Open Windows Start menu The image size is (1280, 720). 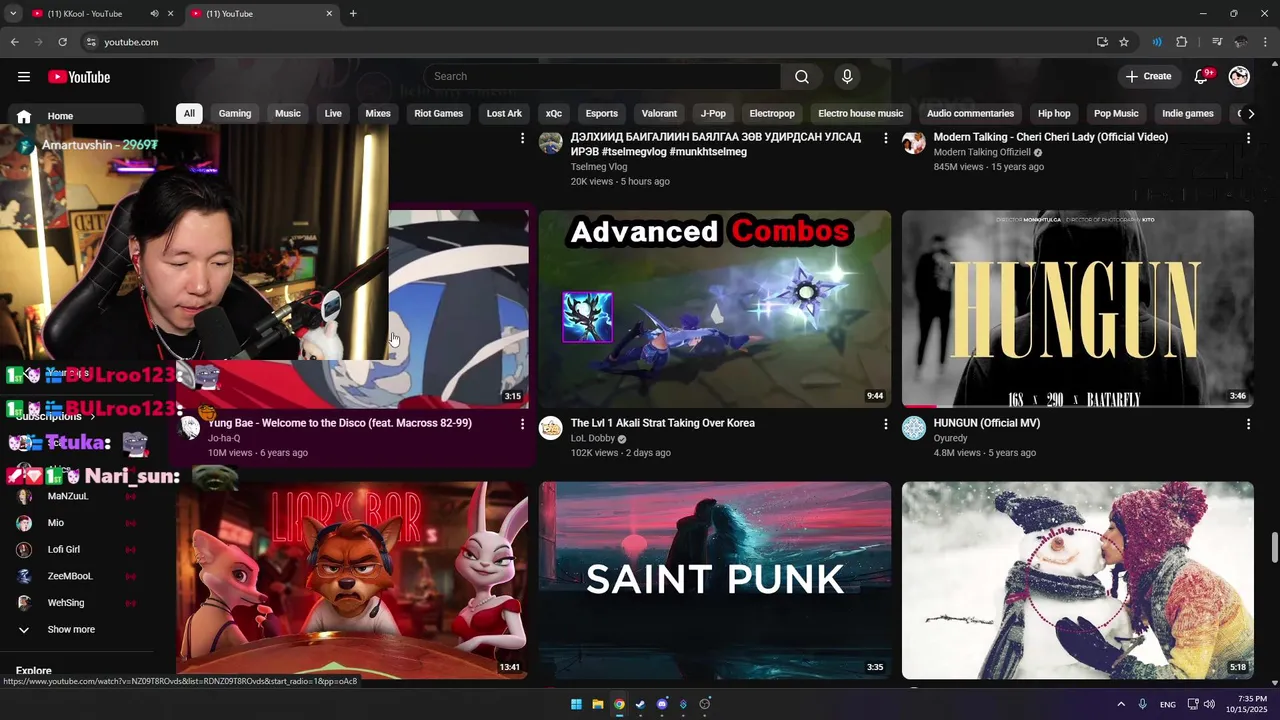tap(576, 704)
